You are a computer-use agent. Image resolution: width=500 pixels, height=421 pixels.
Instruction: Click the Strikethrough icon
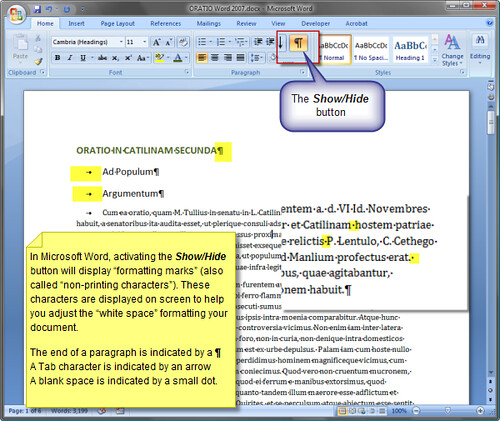[102, 58]
